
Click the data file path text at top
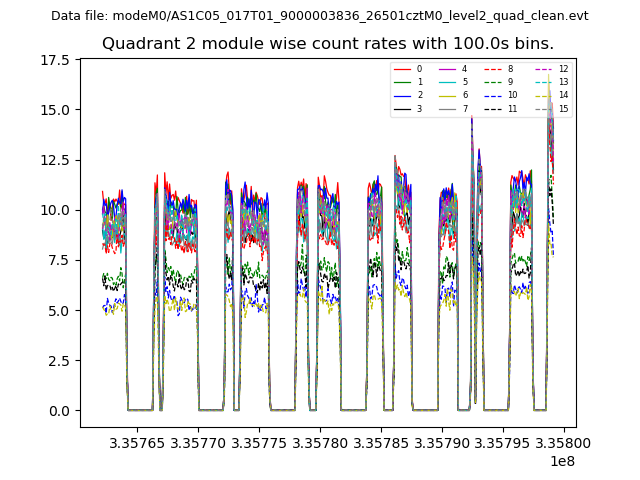coord(320,15)
